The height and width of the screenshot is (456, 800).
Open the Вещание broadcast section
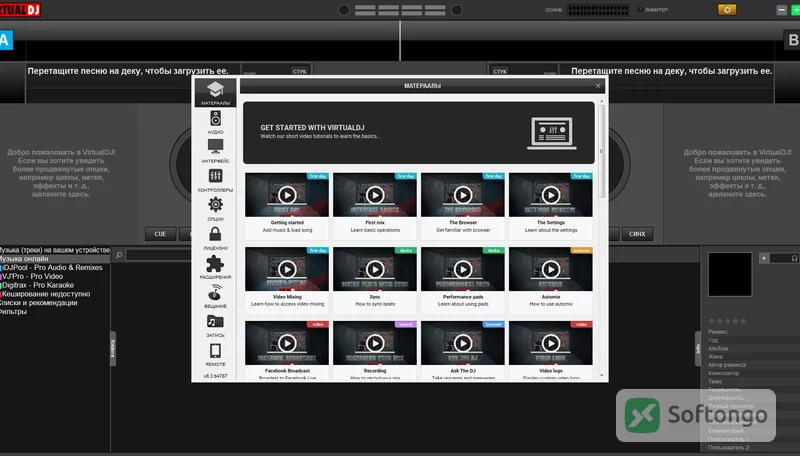pyautogui.click(x=215, y=296)
